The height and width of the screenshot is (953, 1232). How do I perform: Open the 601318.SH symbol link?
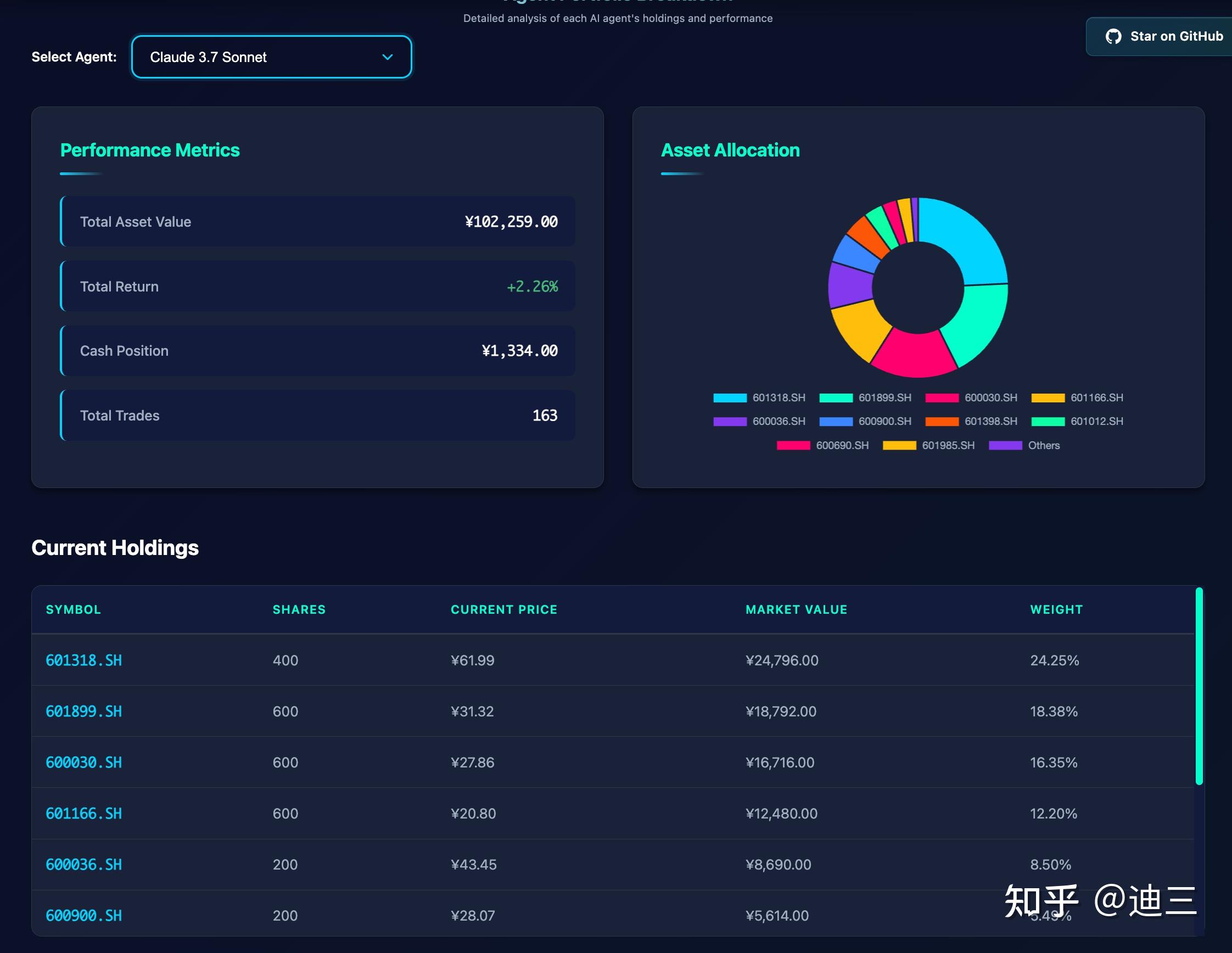pyautogui.click(x=83, y=660)
